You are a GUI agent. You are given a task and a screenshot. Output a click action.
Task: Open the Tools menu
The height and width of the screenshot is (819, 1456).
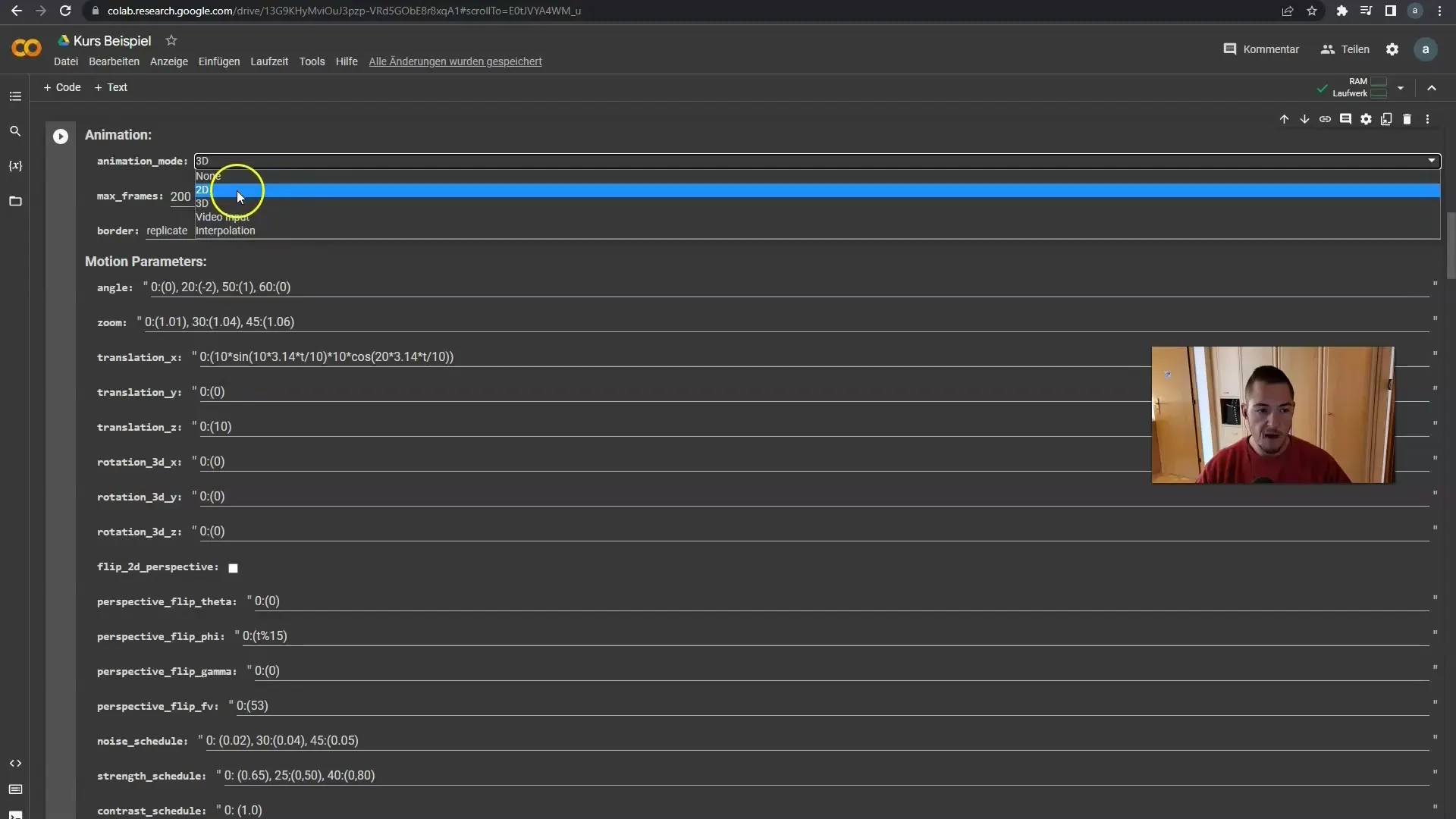pyautogui.click(x=312, y=61)
